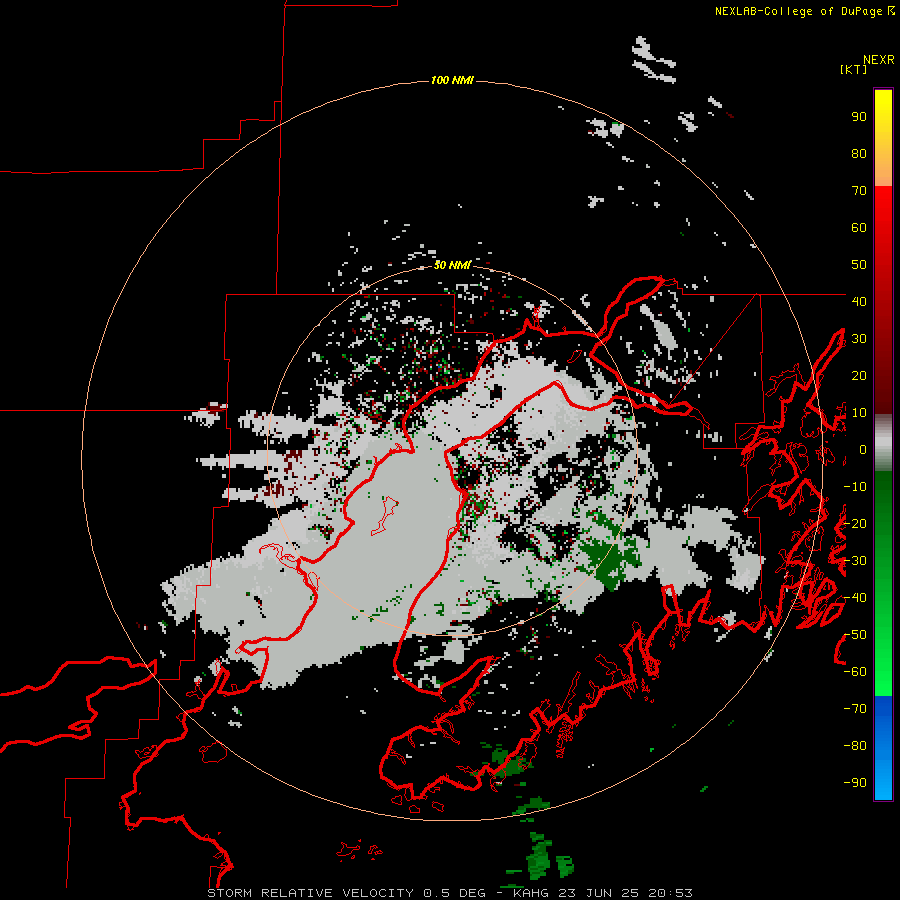Click the KAHG radar site identifier
The image size is (900, 900).
pyautogui.click(x=532, y=893)
